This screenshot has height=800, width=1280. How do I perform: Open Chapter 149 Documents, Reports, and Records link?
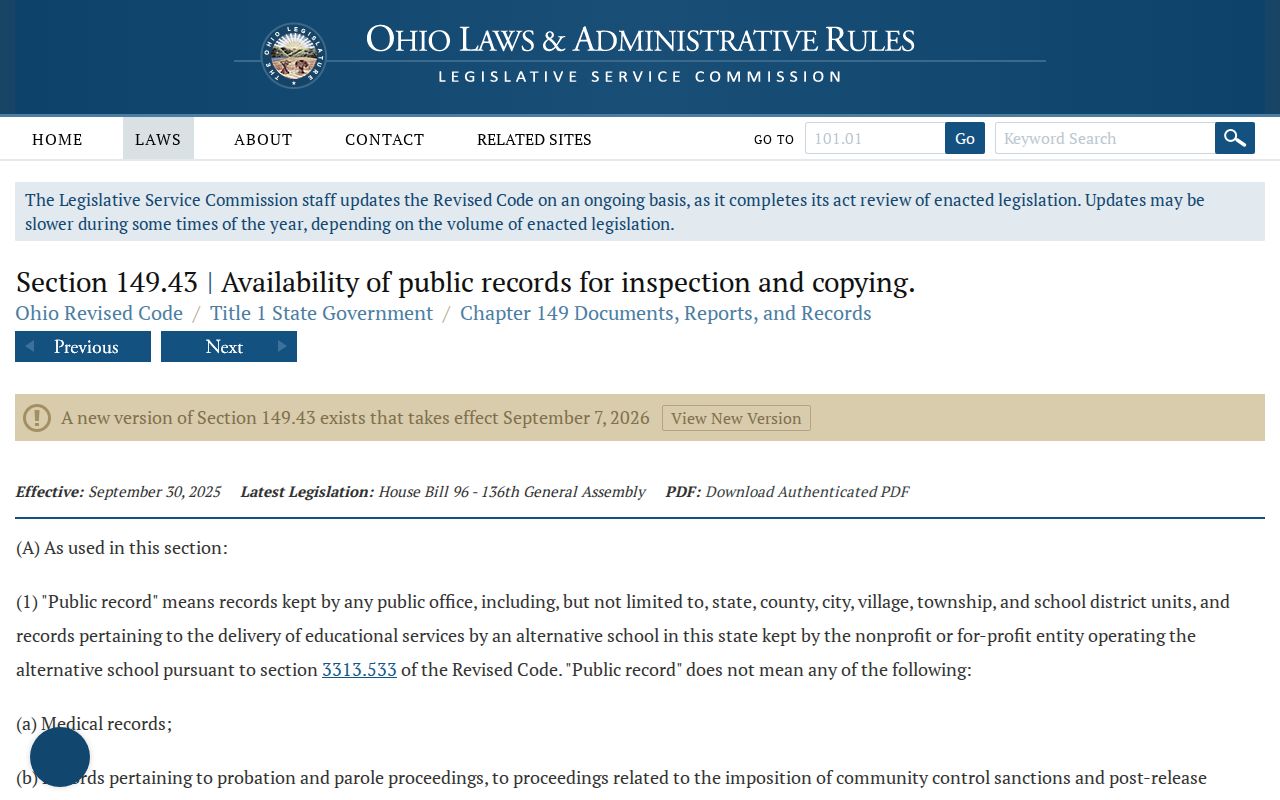665,313
